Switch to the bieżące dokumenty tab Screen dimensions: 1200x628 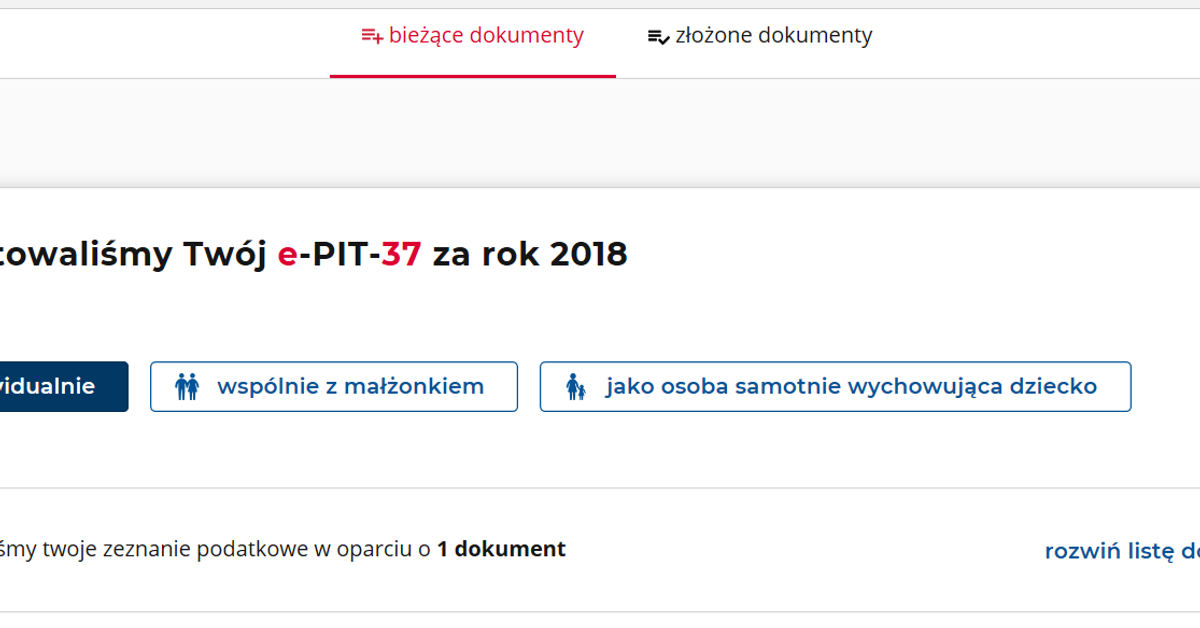point(472,36)
